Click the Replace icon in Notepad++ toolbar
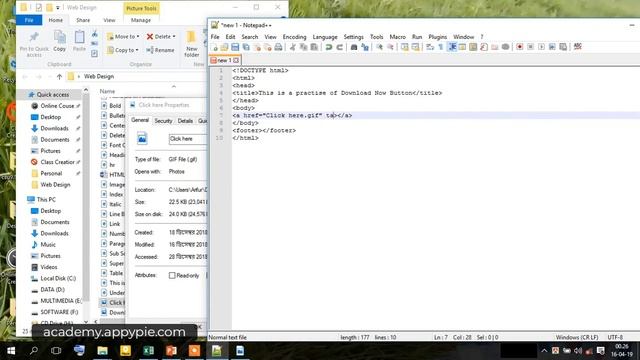Image resolution: width=640 pixels, height=360 pixels. tap(364, 47)
